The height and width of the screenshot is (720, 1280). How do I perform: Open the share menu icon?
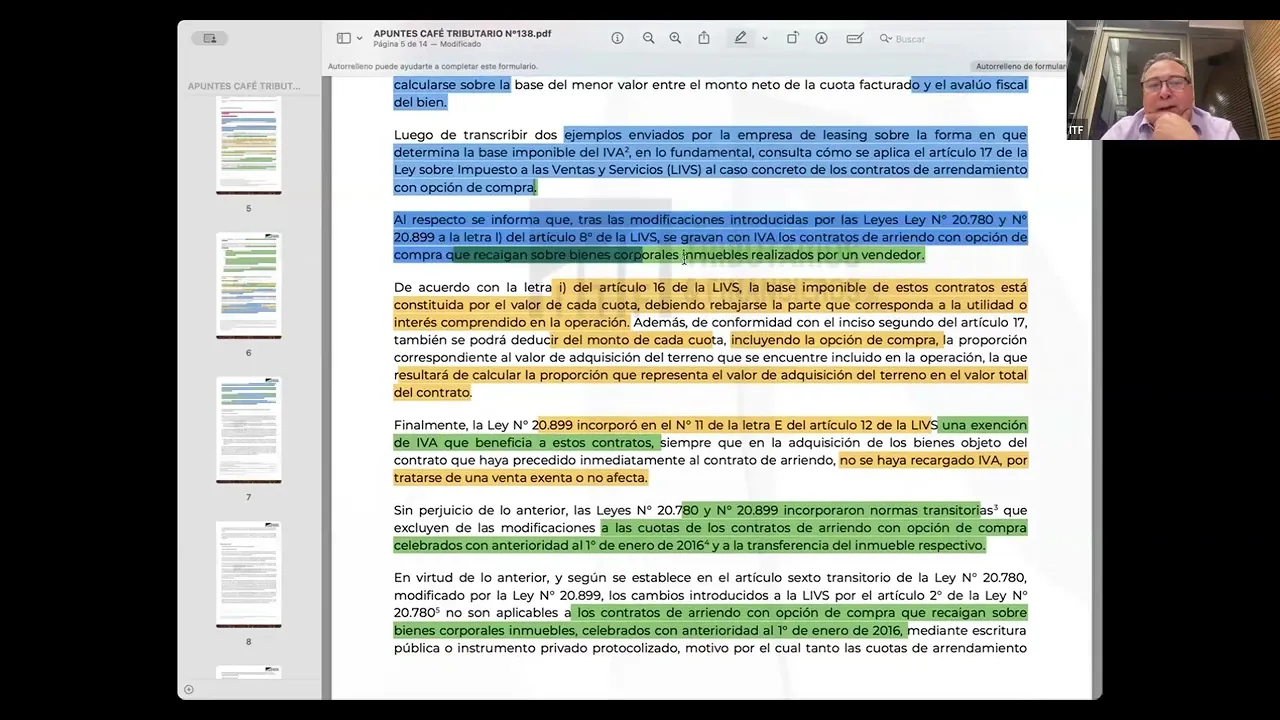[x=704, y=38]
